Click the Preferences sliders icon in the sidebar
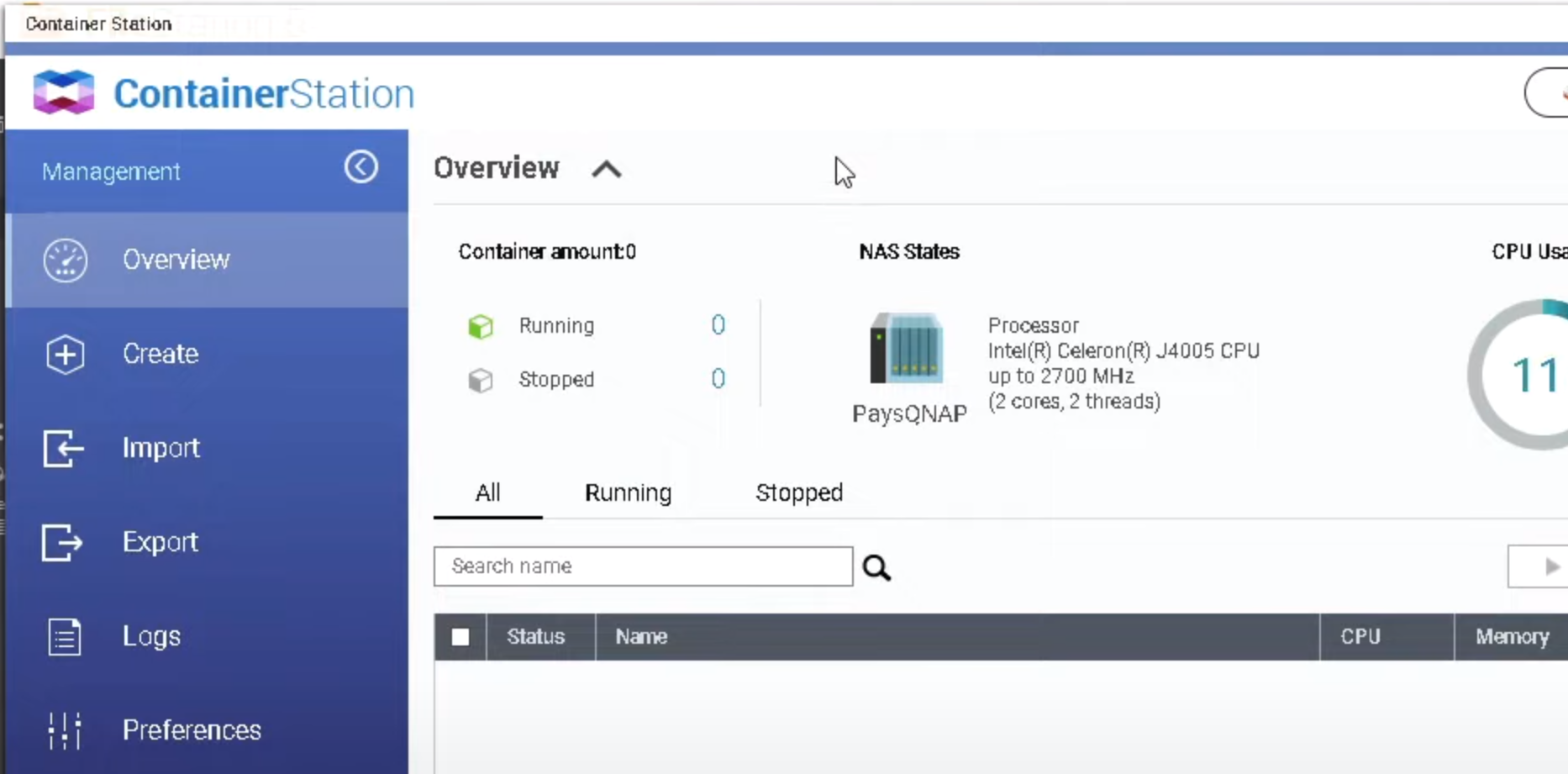The height and width of the screenshot is (774, 1568). (65, 730)
